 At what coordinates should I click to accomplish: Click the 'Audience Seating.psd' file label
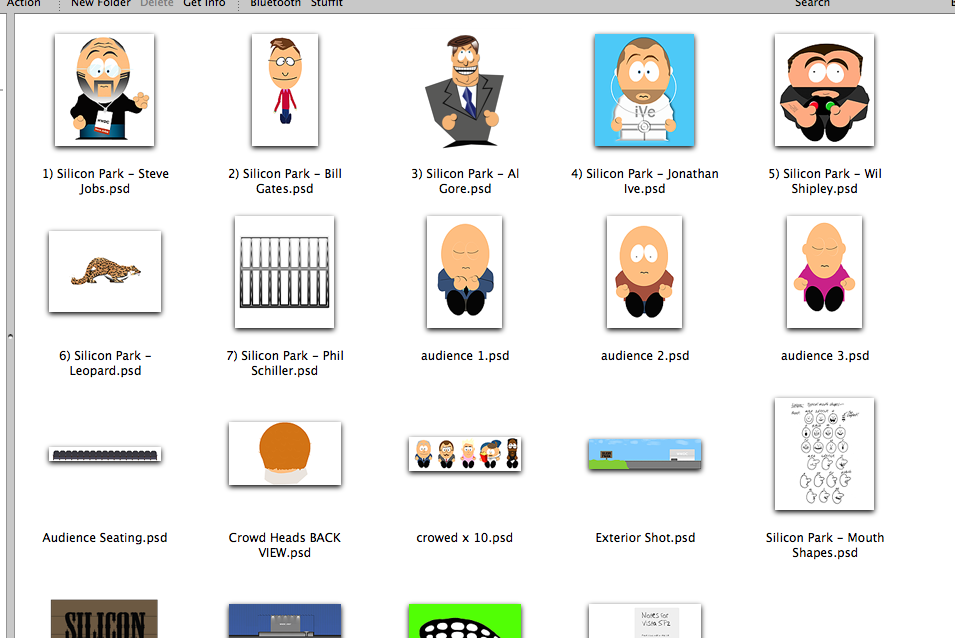click(x=105, y=538)
